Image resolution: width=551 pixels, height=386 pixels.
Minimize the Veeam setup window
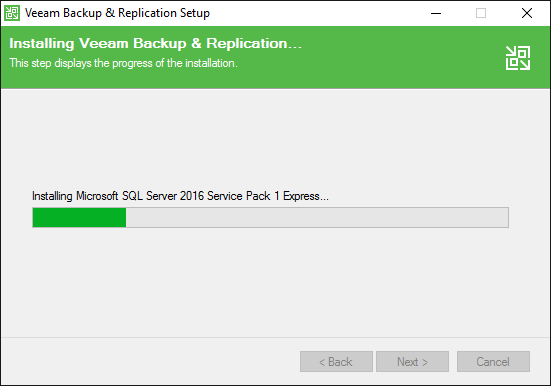pos(436,13)
